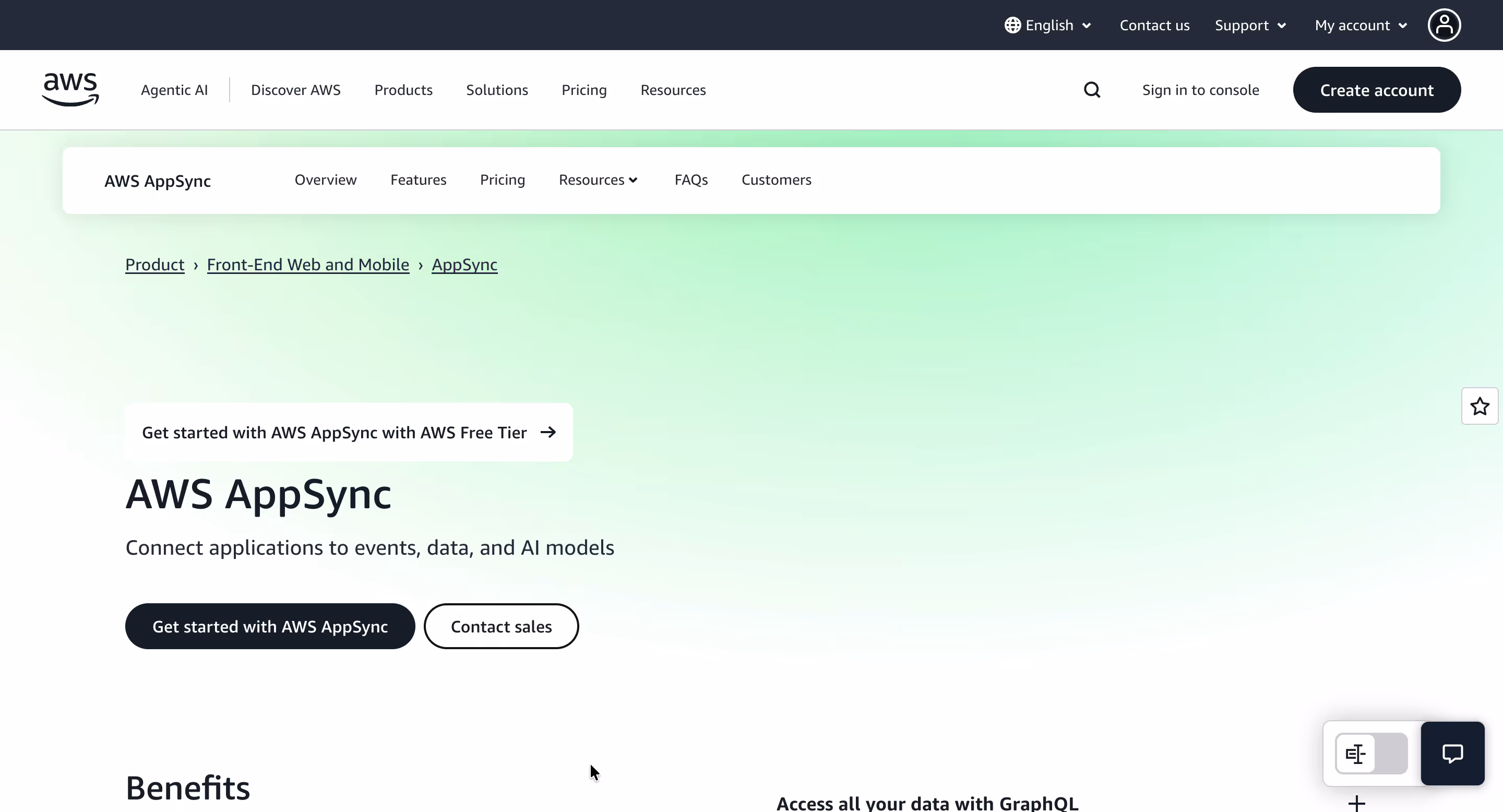The image size is (1503, 812).
Task: Click the Contact sales button
Action: click(x=501, y=626)
